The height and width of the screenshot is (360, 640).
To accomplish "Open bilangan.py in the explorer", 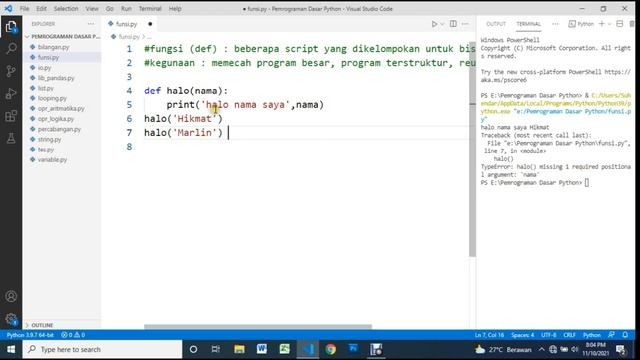I will tap(62, 47).
